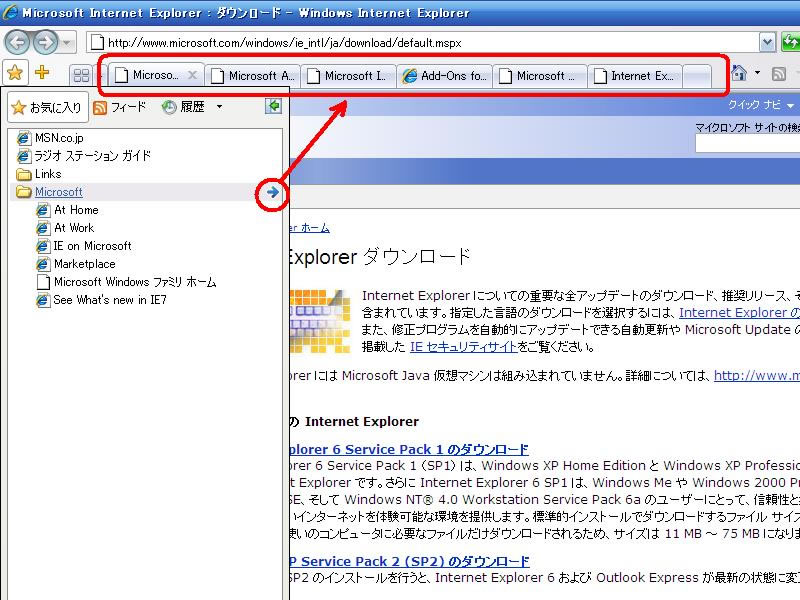Click the address bar URL field
Viewport: 800px width, 600px height.
pos(422,43)
